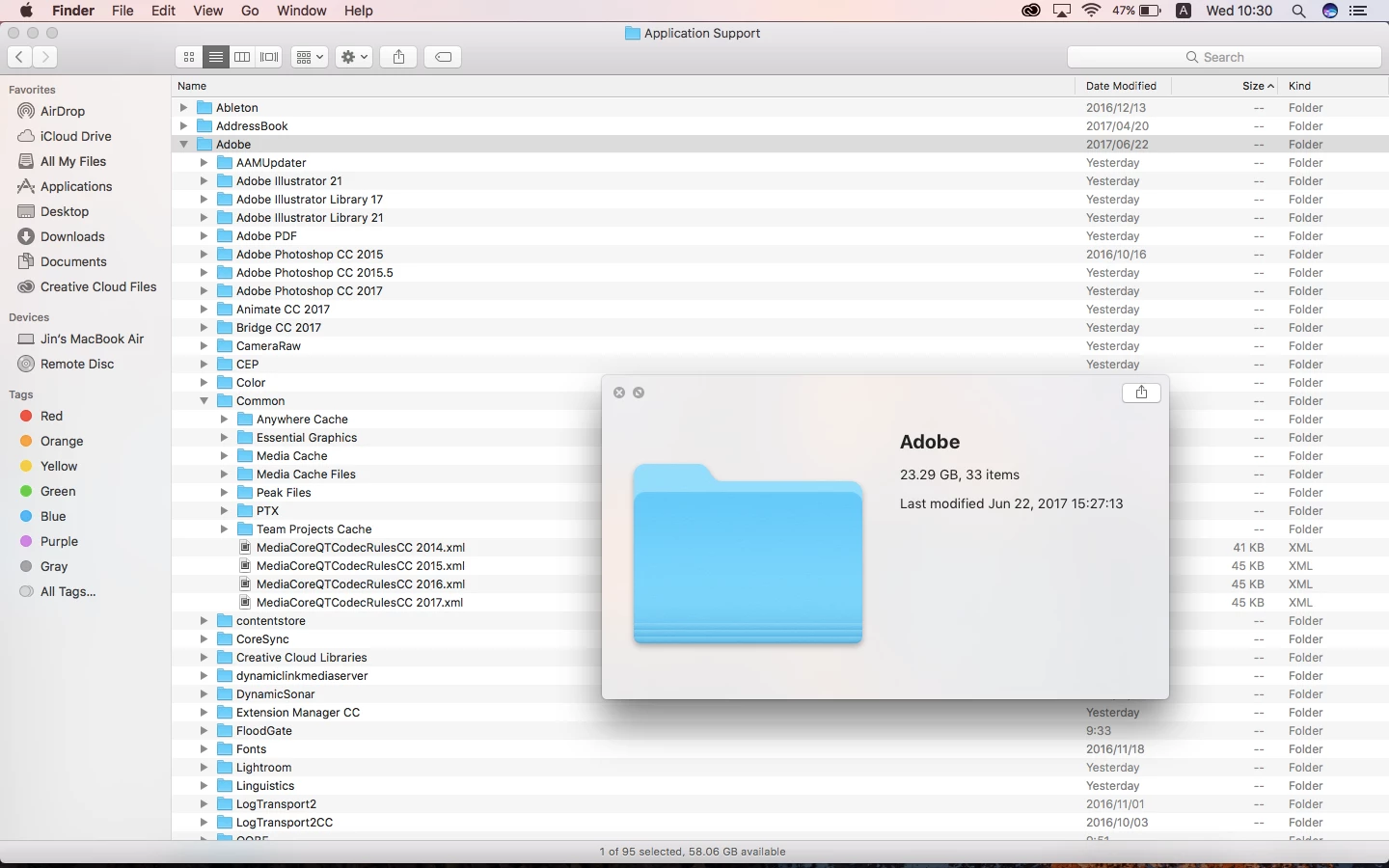The image size is (1389, 868).
Task: Expand the Team Projects Cache folder
Action: click(x=224, y=529)
